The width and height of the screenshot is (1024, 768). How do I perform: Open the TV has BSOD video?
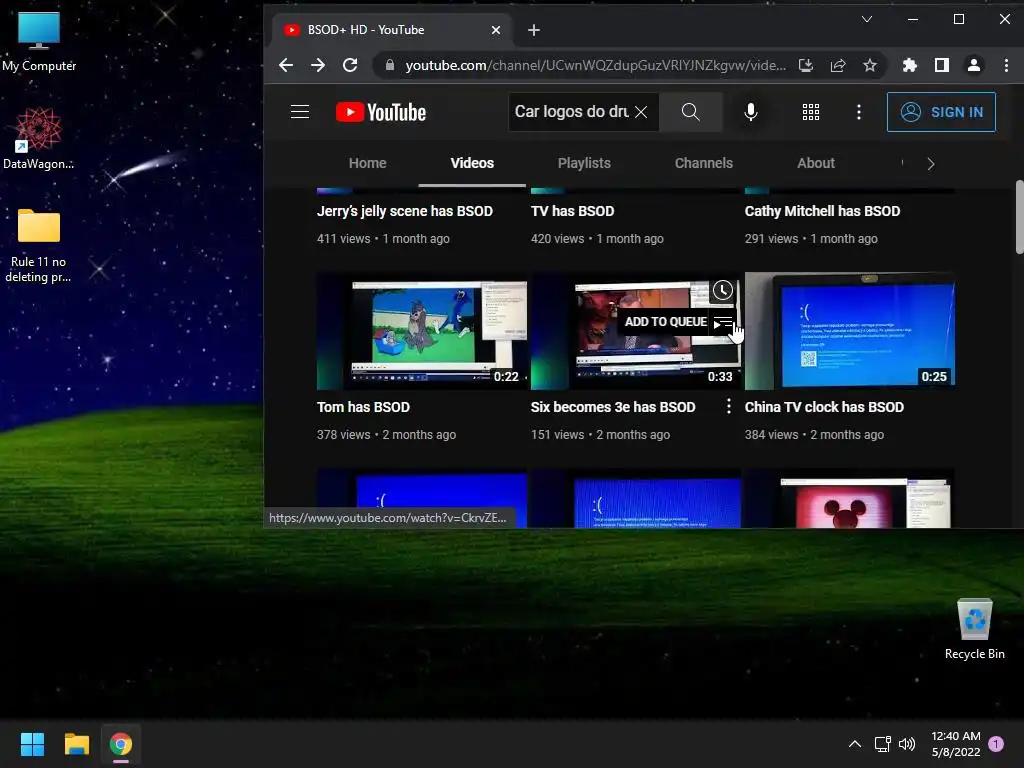(573, 211)
